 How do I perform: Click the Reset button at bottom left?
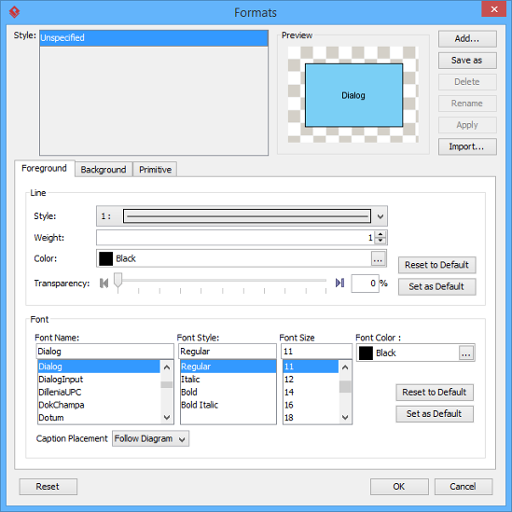48,487
